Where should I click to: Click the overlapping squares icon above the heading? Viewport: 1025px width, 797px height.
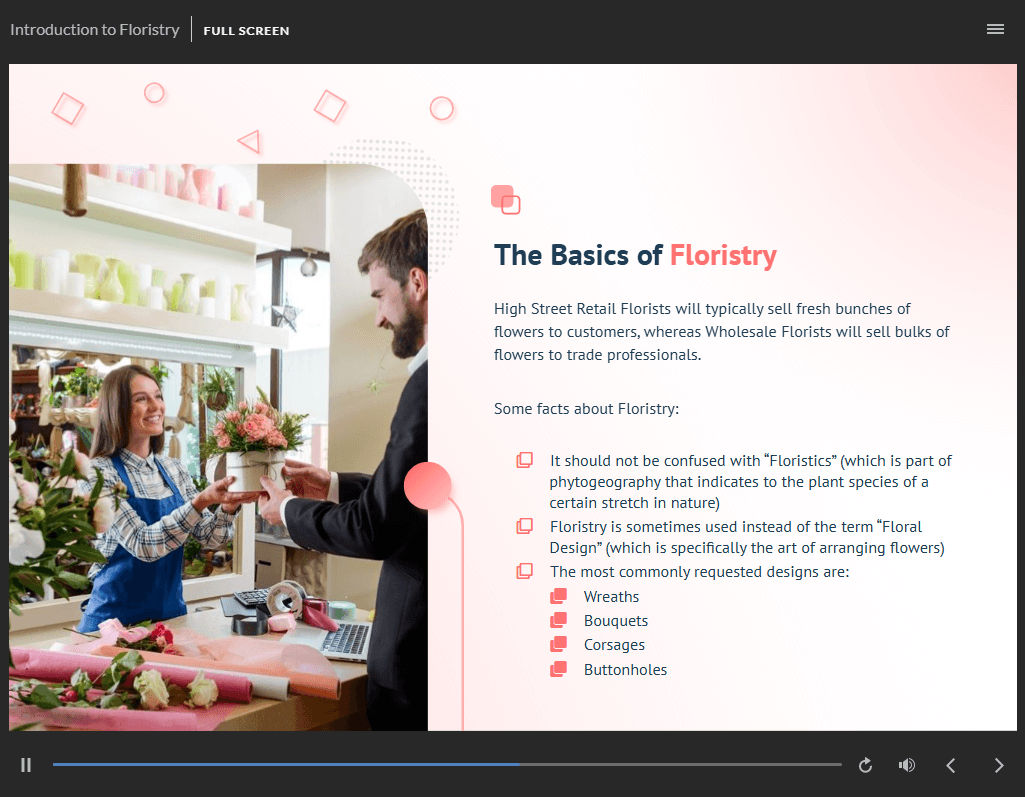(x=506, y=200)
